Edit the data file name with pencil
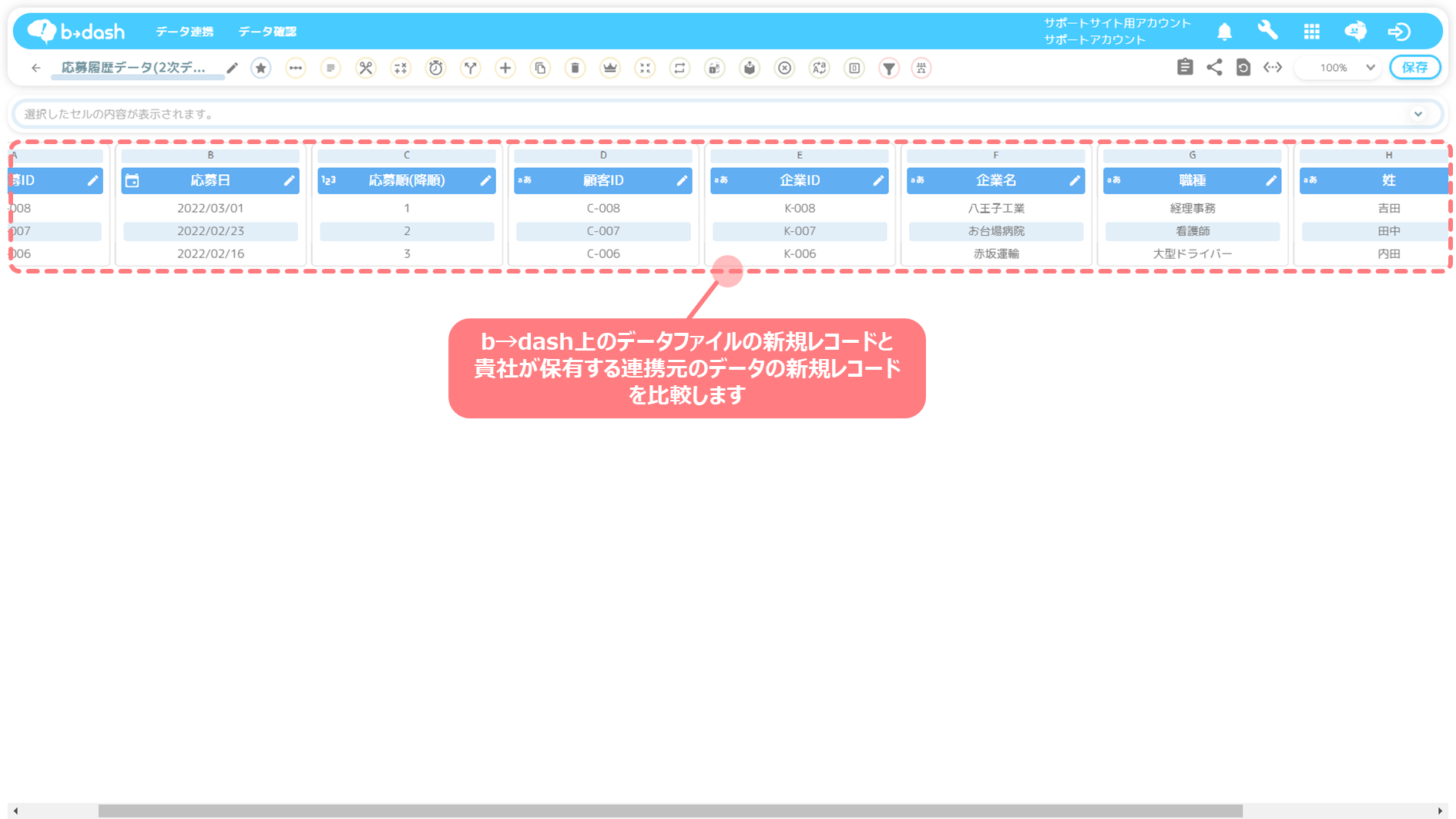Image resolution: width=1456 pixels, height=819 pixels. tap(232, 68)
